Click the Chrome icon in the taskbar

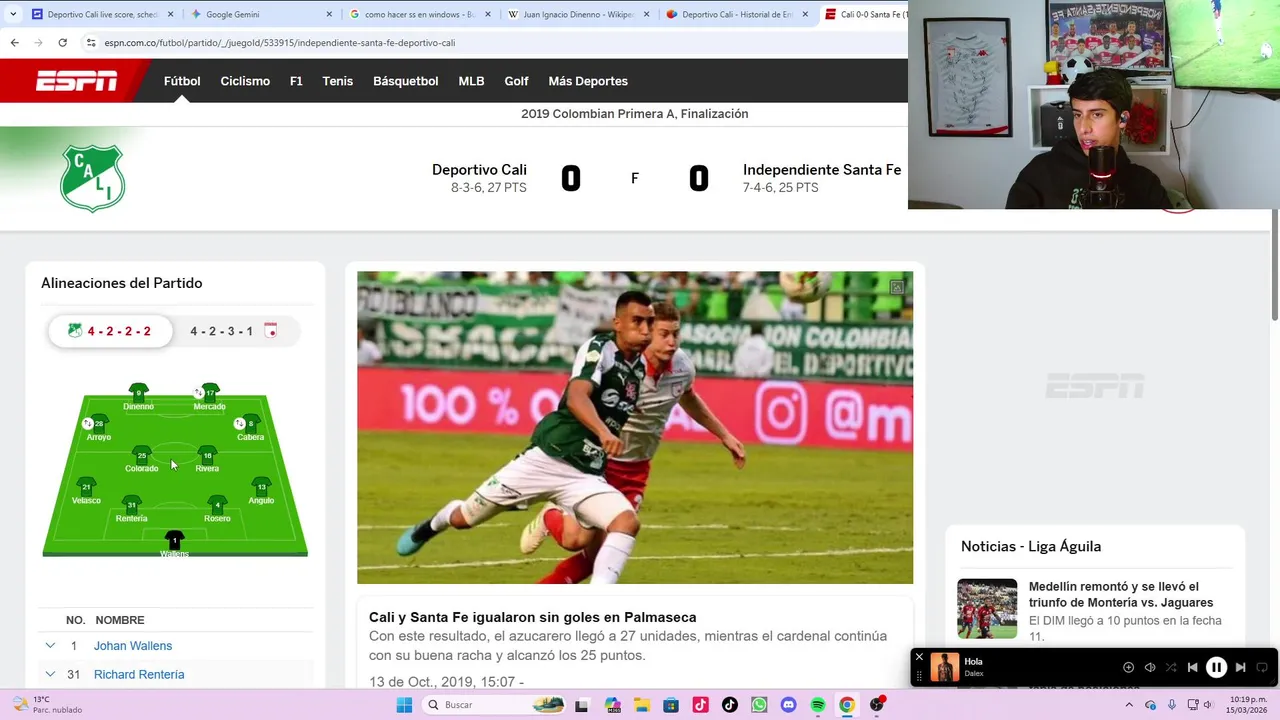(847, 705)
